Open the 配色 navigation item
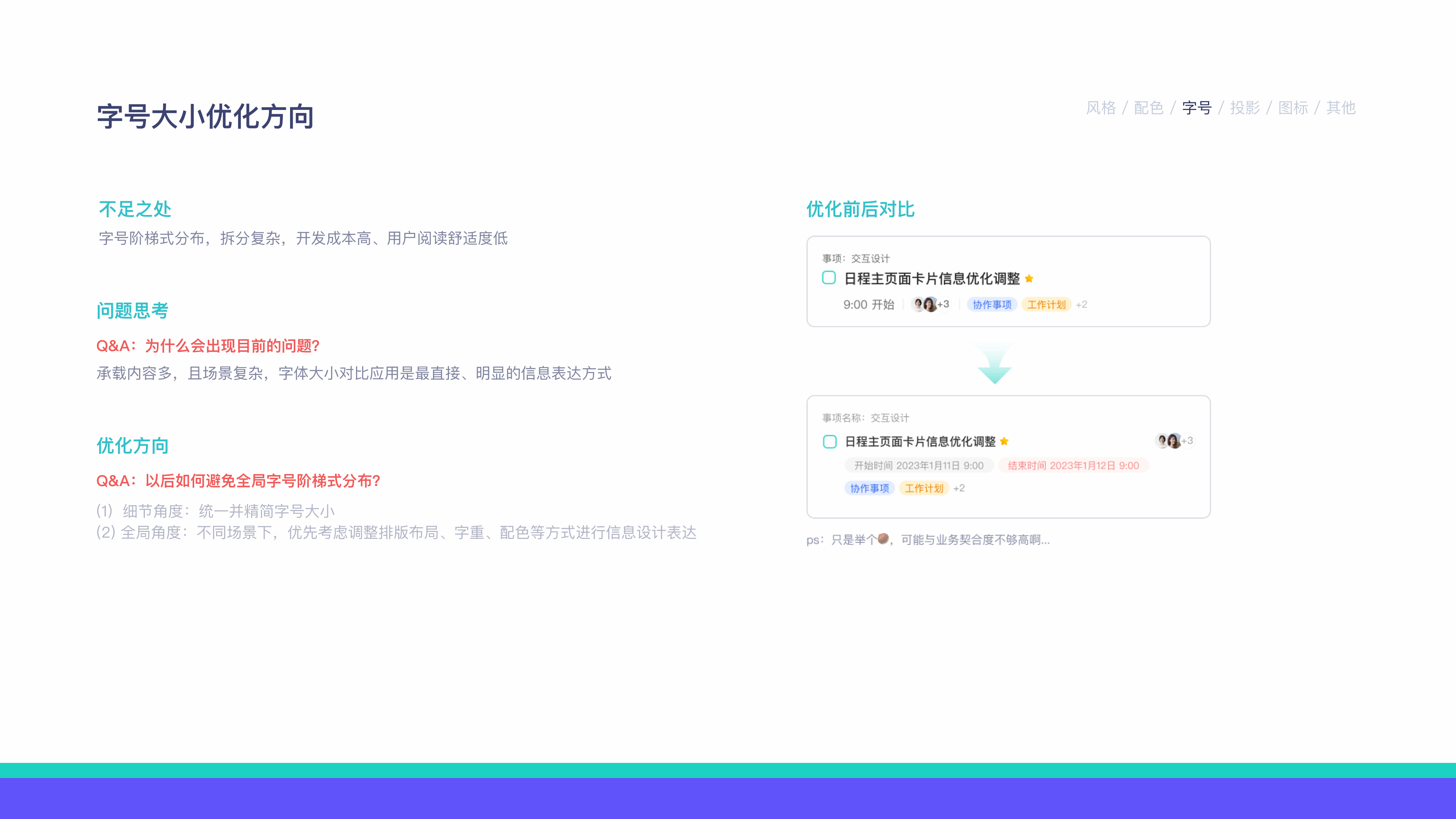This screenshot has width=1456, height=819. [1148, 108]
